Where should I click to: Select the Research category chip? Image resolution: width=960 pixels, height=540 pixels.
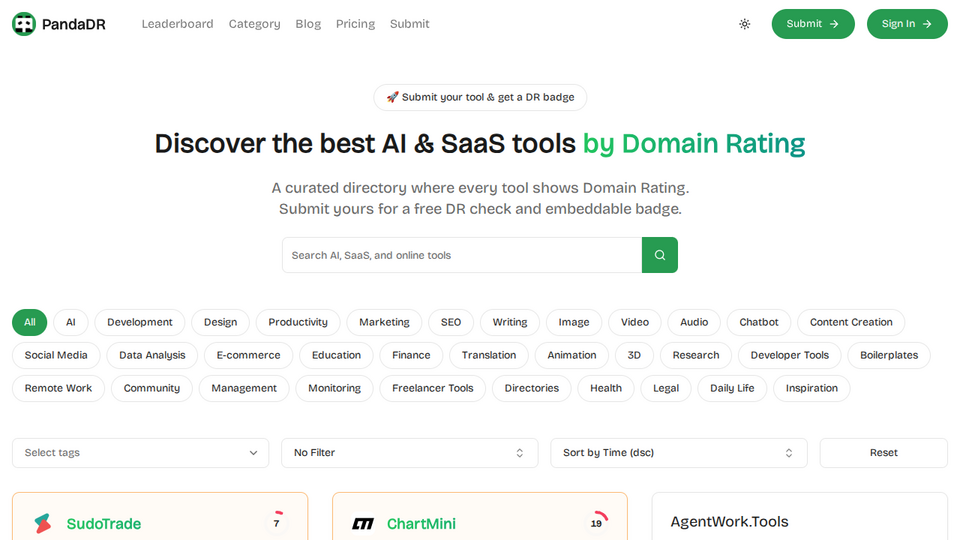tap(696, 355)
